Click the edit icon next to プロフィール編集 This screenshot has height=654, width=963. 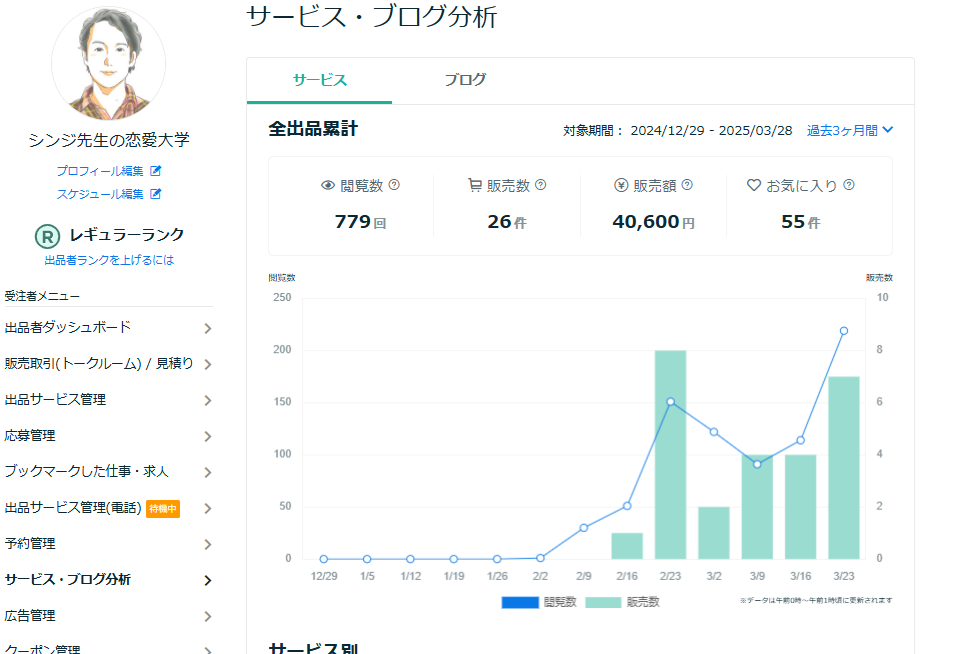tap(155, 171)
